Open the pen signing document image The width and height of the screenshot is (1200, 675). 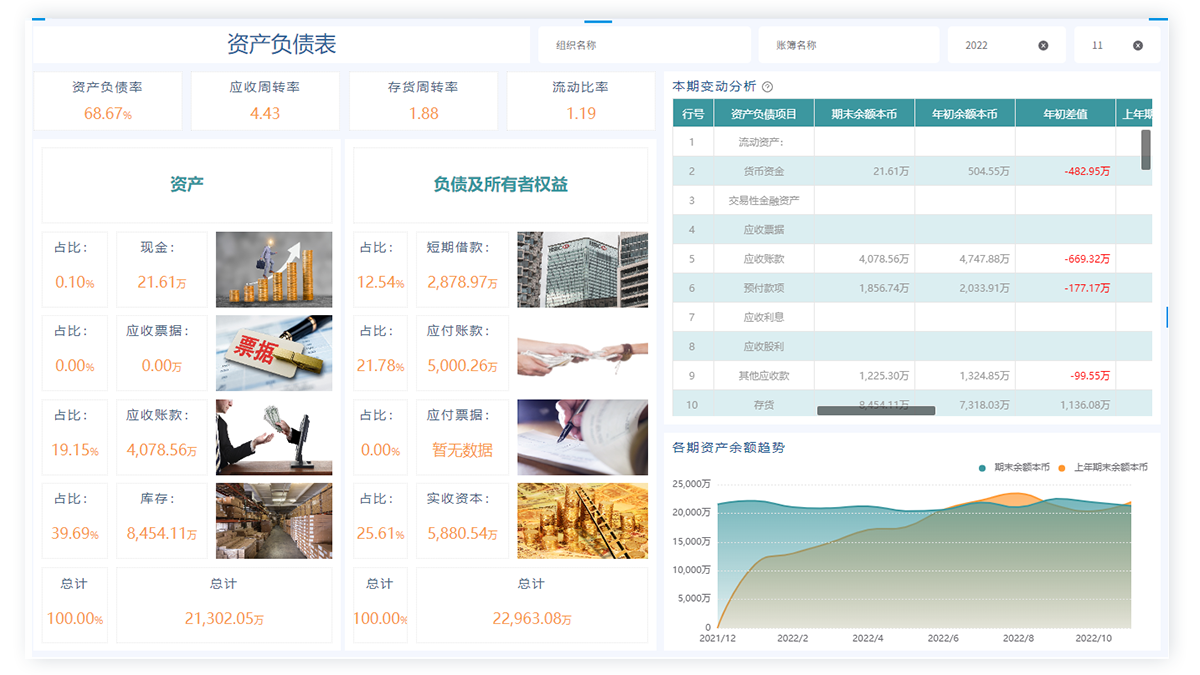click(x=582, y=437)
